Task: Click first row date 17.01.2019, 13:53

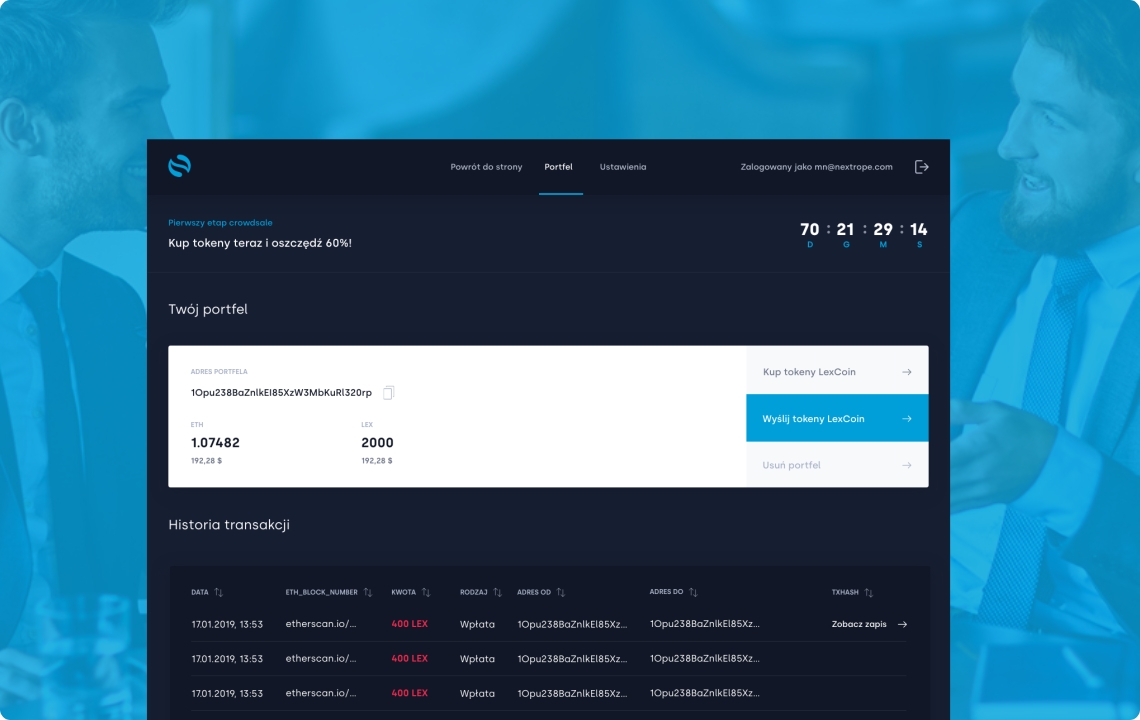Action: pyautogui.click(x=227, y=624)
